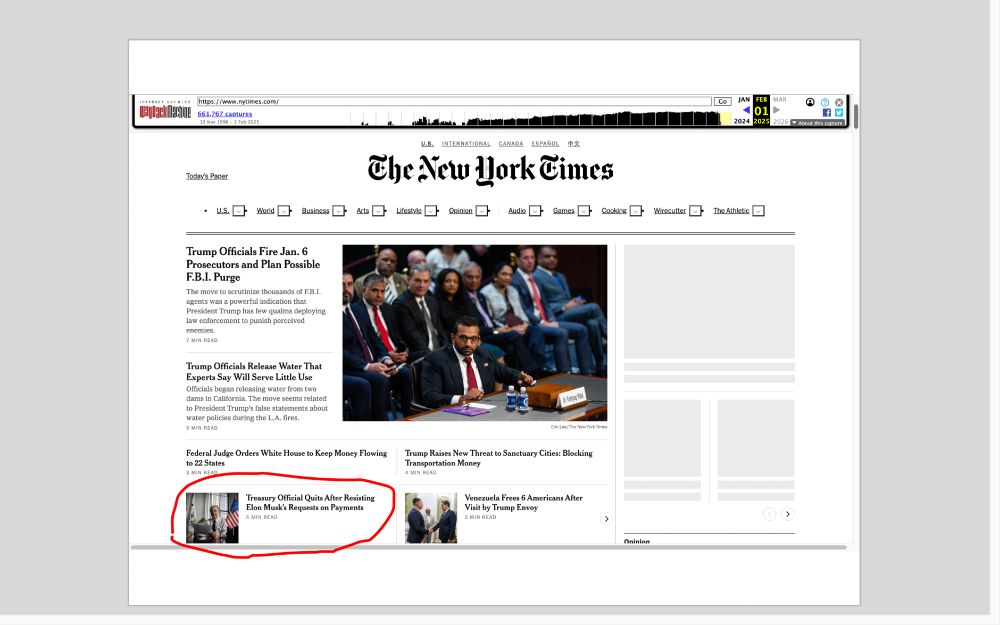Viewport: 1000px width, 625px height.
Task: Open the Wirecutter nav section
Action: [670, 210]
